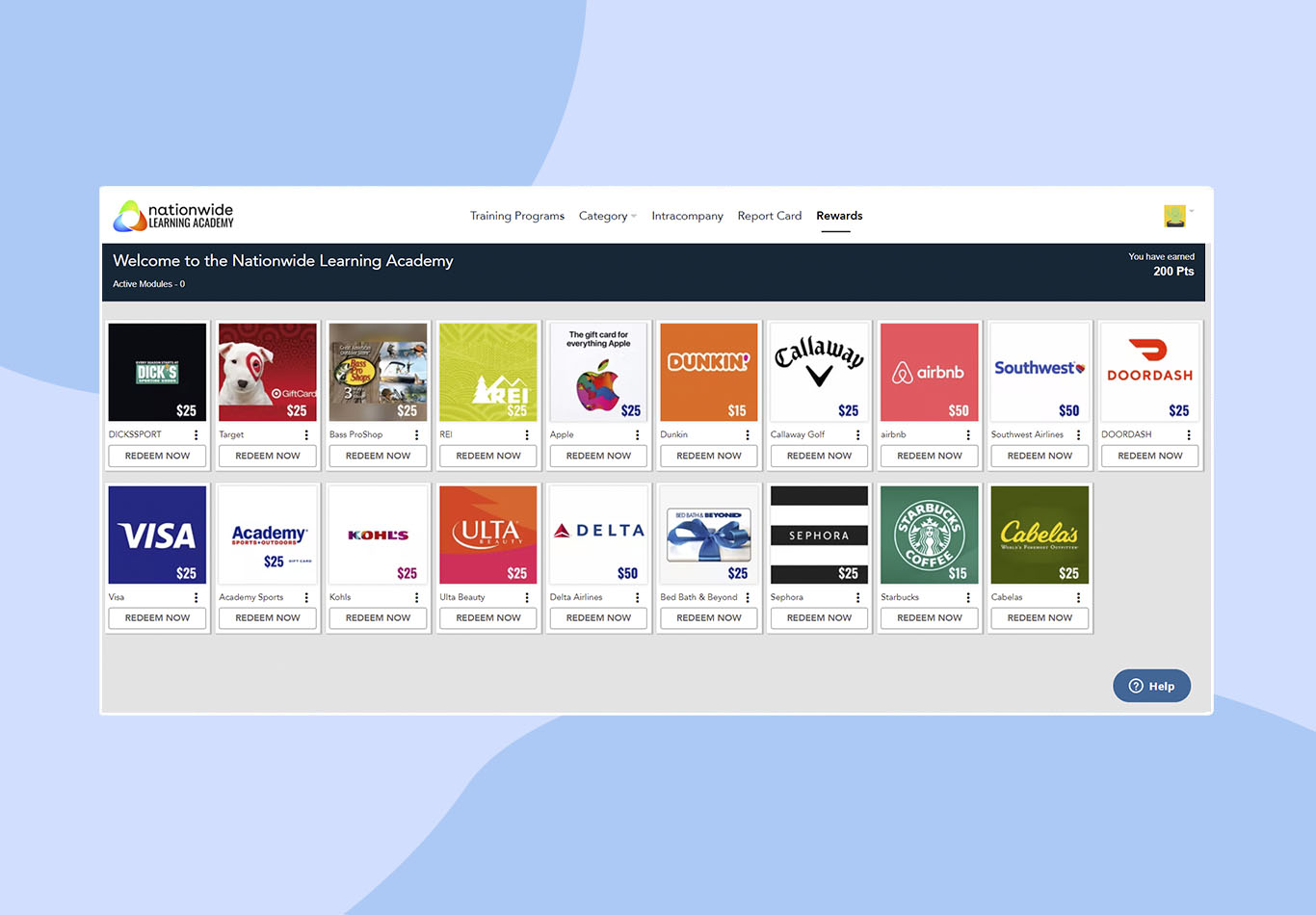Click the Southwest $50 card image
Image resolution: width=1316 pixels, height=915 pixels.
[x=1040, y=372]
